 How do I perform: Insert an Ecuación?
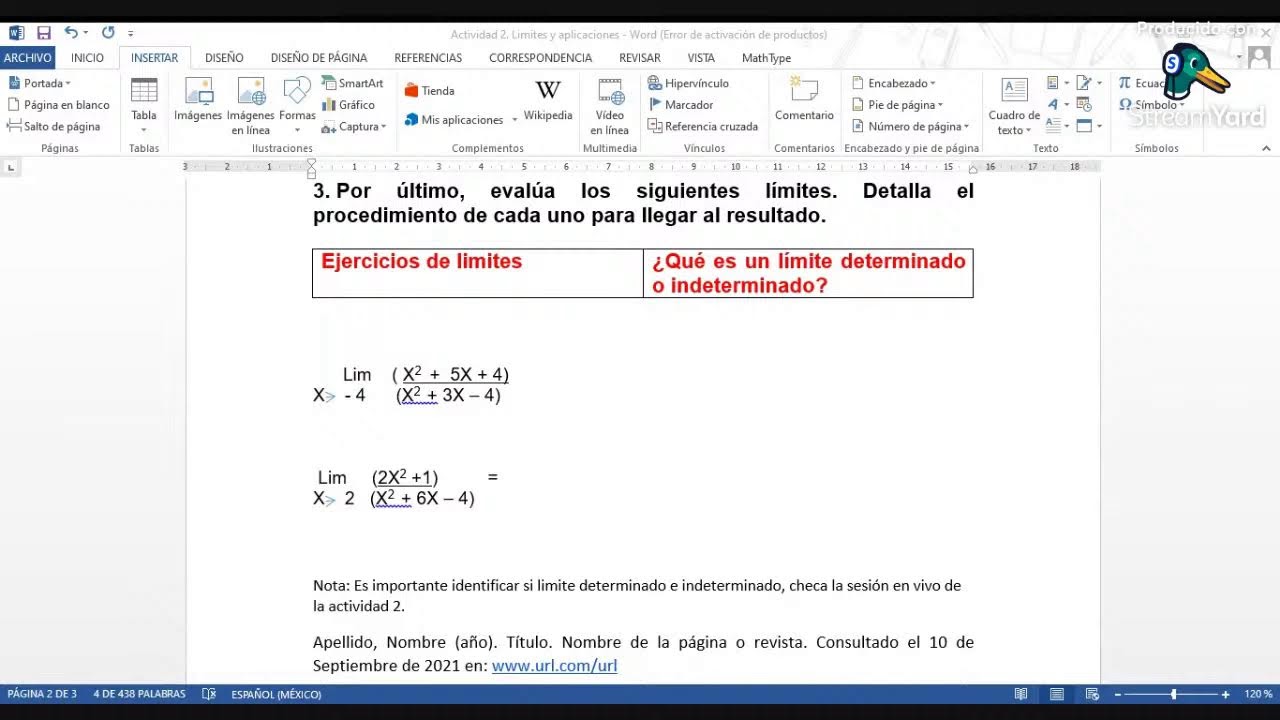tap(1143, 83)
